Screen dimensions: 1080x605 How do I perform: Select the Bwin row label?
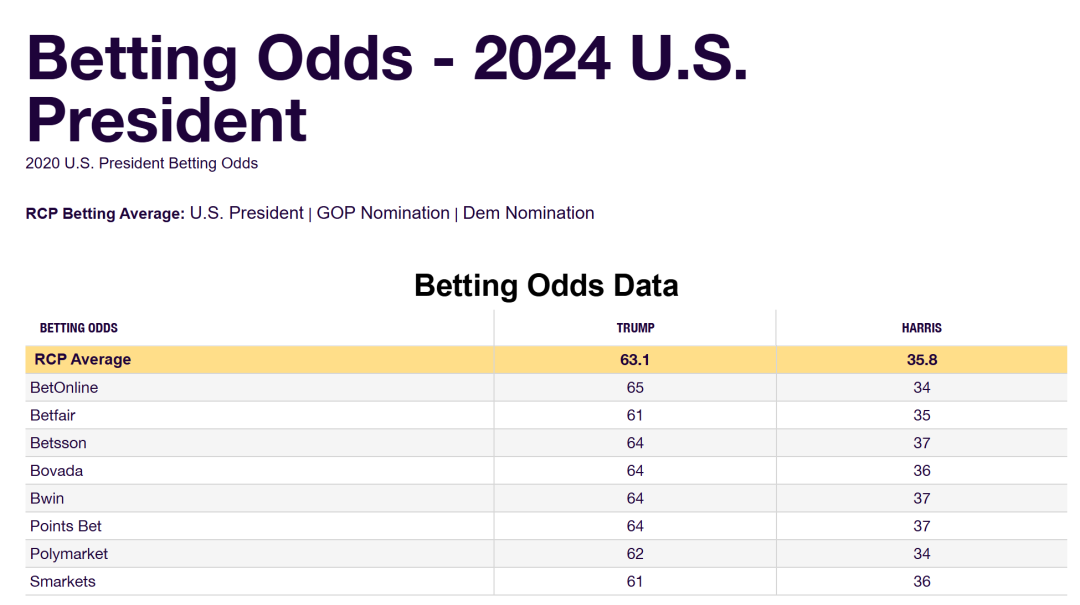point(47,498)
